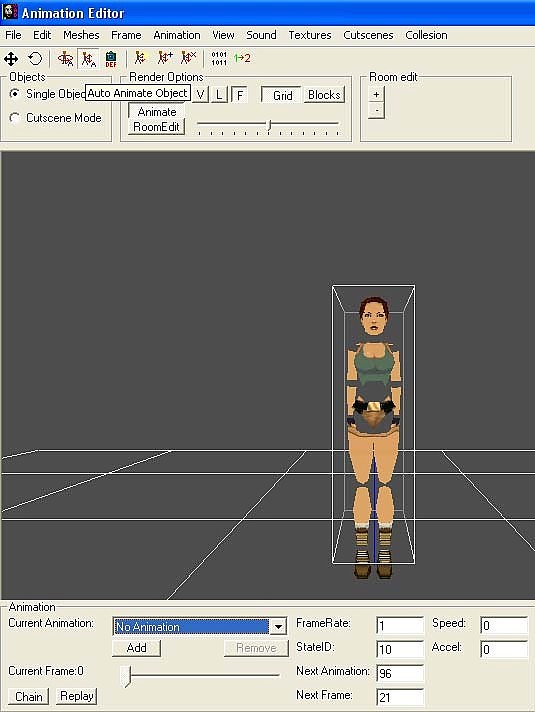This screenshot has height=712, width=535.
Task: Open the Animation menu
Action: (x=177, y=35)
